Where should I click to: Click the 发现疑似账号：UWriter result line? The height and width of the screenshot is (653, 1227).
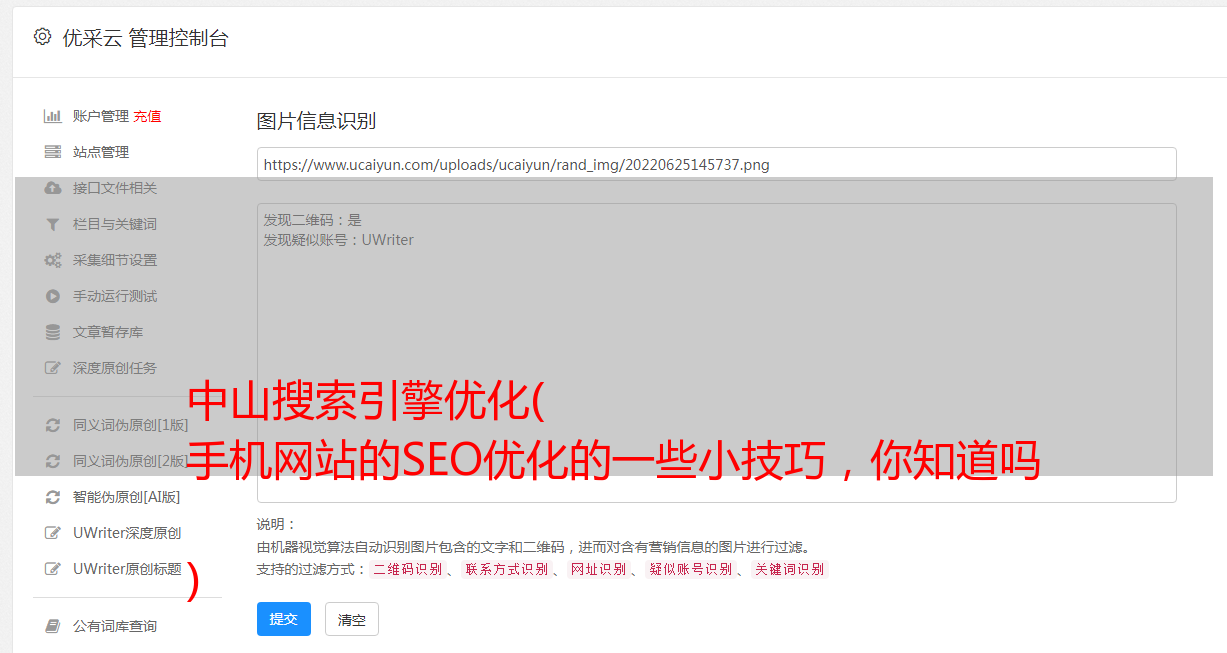click(338, 240)
